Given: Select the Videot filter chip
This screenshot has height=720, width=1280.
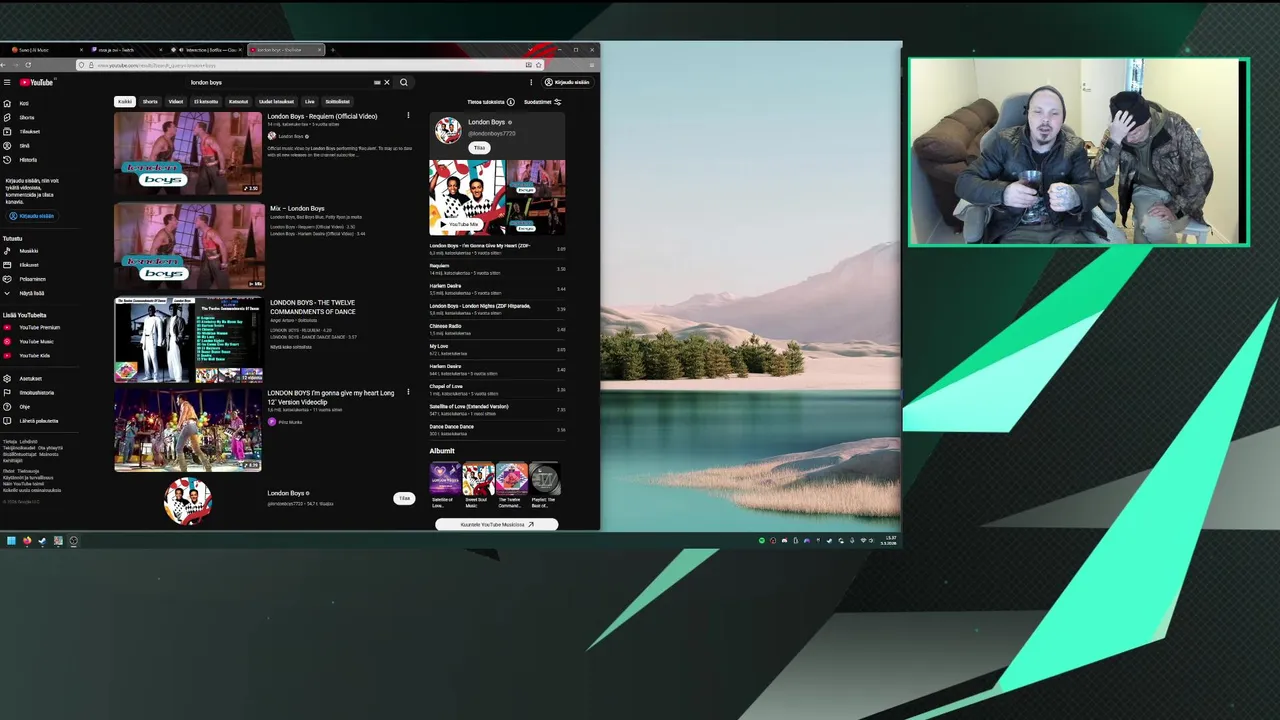Looking at the screenshot, I should [x=176, y=101].
